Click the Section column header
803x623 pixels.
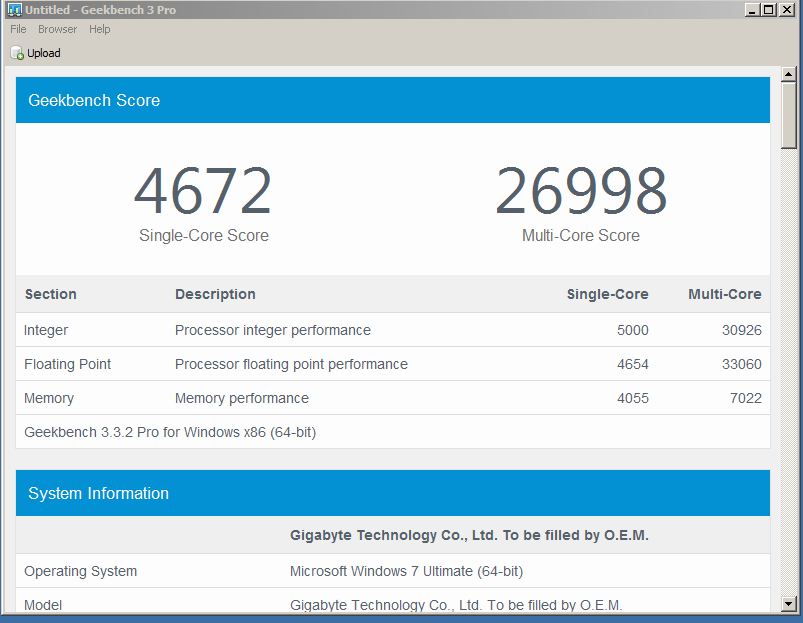point(51,294)
